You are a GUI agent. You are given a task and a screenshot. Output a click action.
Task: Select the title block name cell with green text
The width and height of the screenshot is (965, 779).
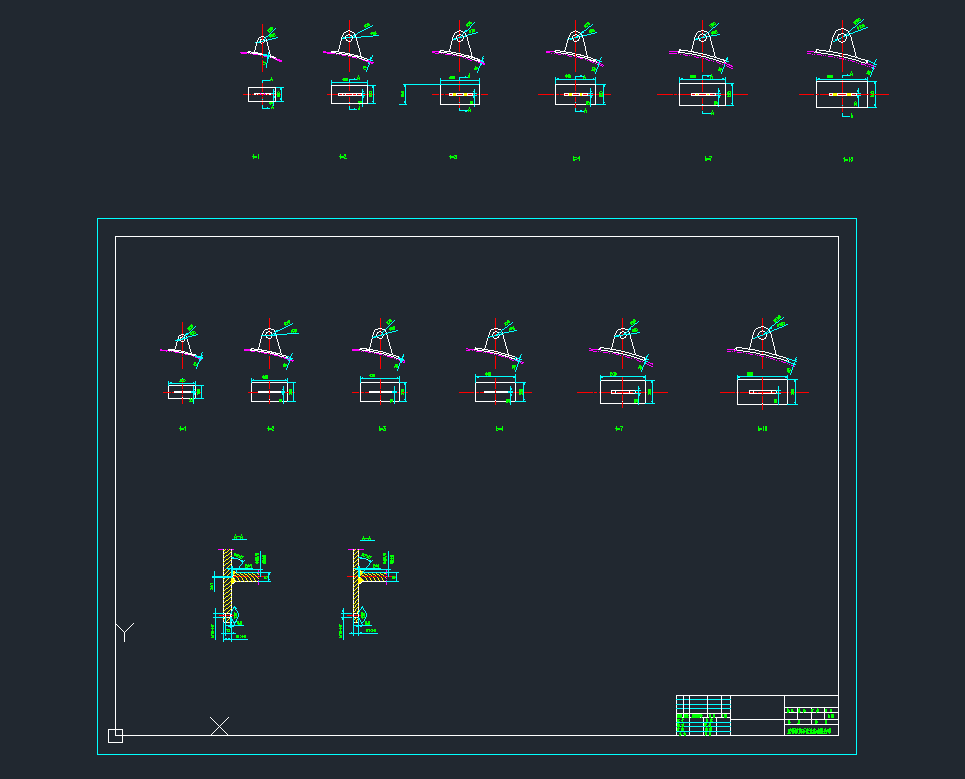[x=811, y=731]
